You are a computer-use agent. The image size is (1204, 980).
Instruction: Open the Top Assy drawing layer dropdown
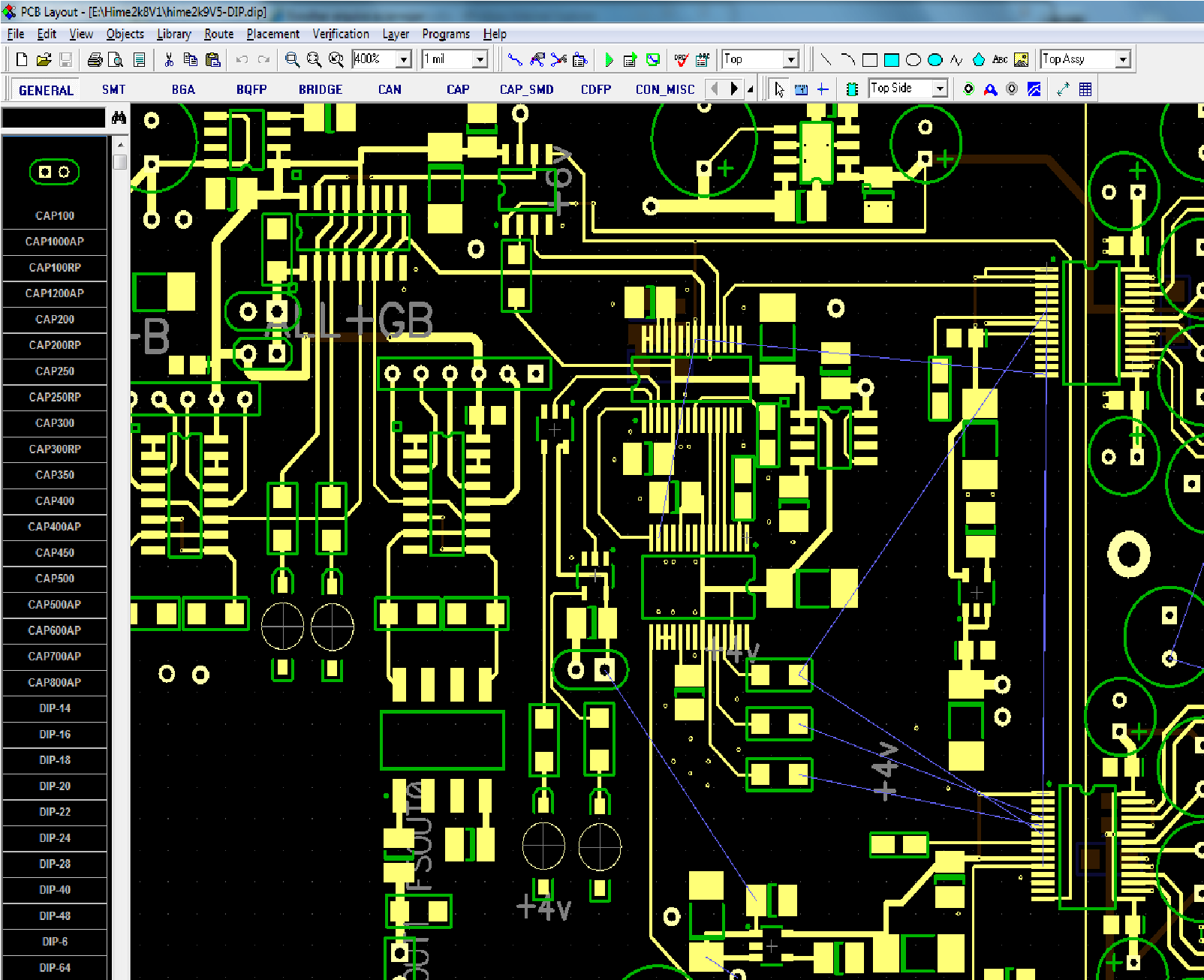tap(1123, 59)
